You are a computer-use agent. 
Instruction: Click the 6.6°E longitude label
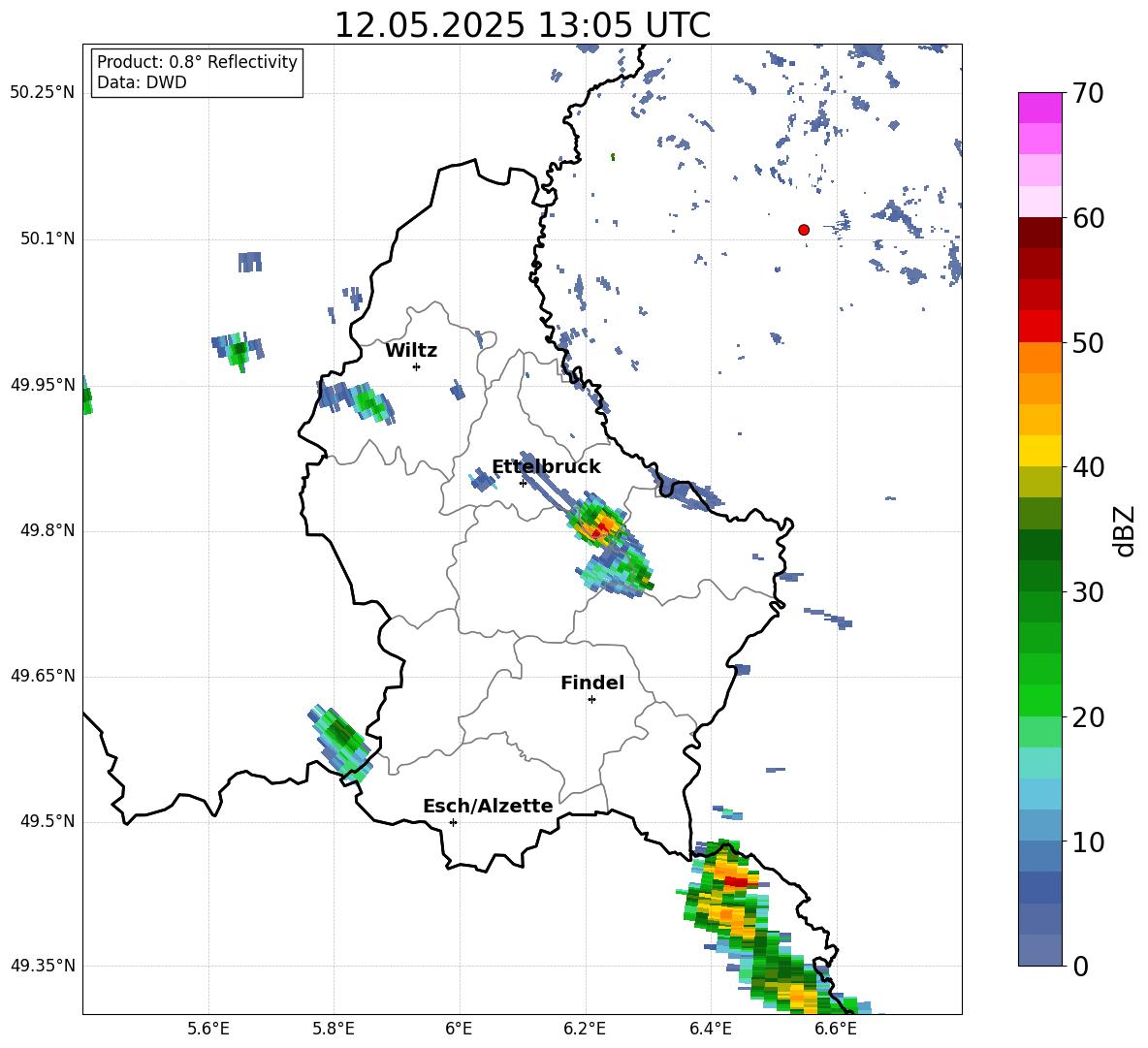(x=836, y=1029)
